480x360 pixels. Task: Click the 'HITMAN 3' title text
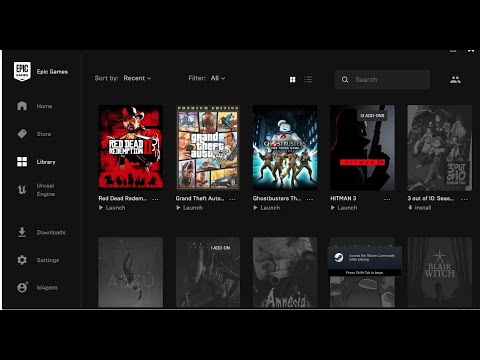(x=343, y=198)
